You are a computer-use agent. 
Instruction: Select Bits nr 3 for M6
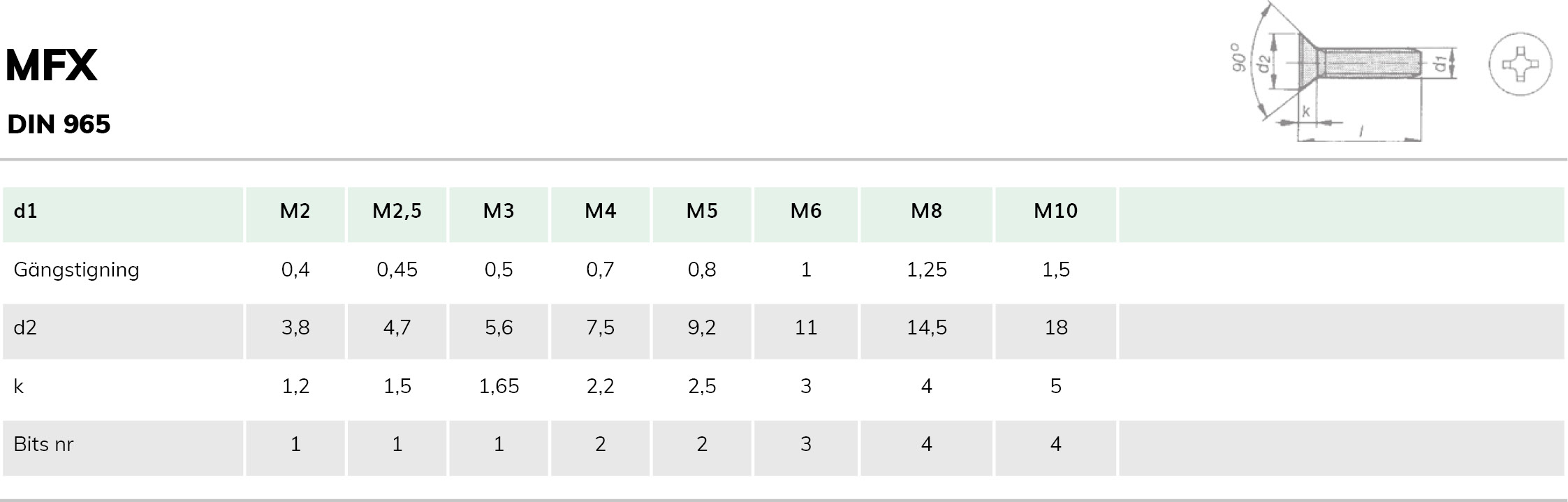(x=806, y=444)
